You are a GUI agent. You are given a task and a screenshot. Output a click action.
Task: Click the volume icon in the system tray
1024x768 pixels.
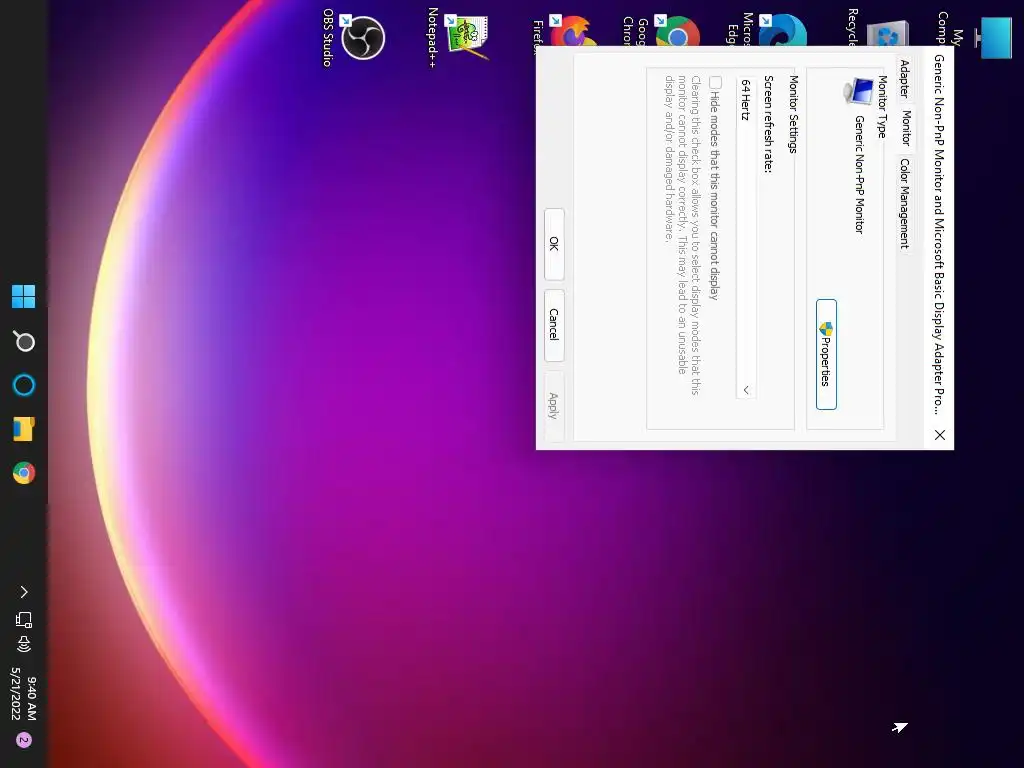tap(24, 645)
